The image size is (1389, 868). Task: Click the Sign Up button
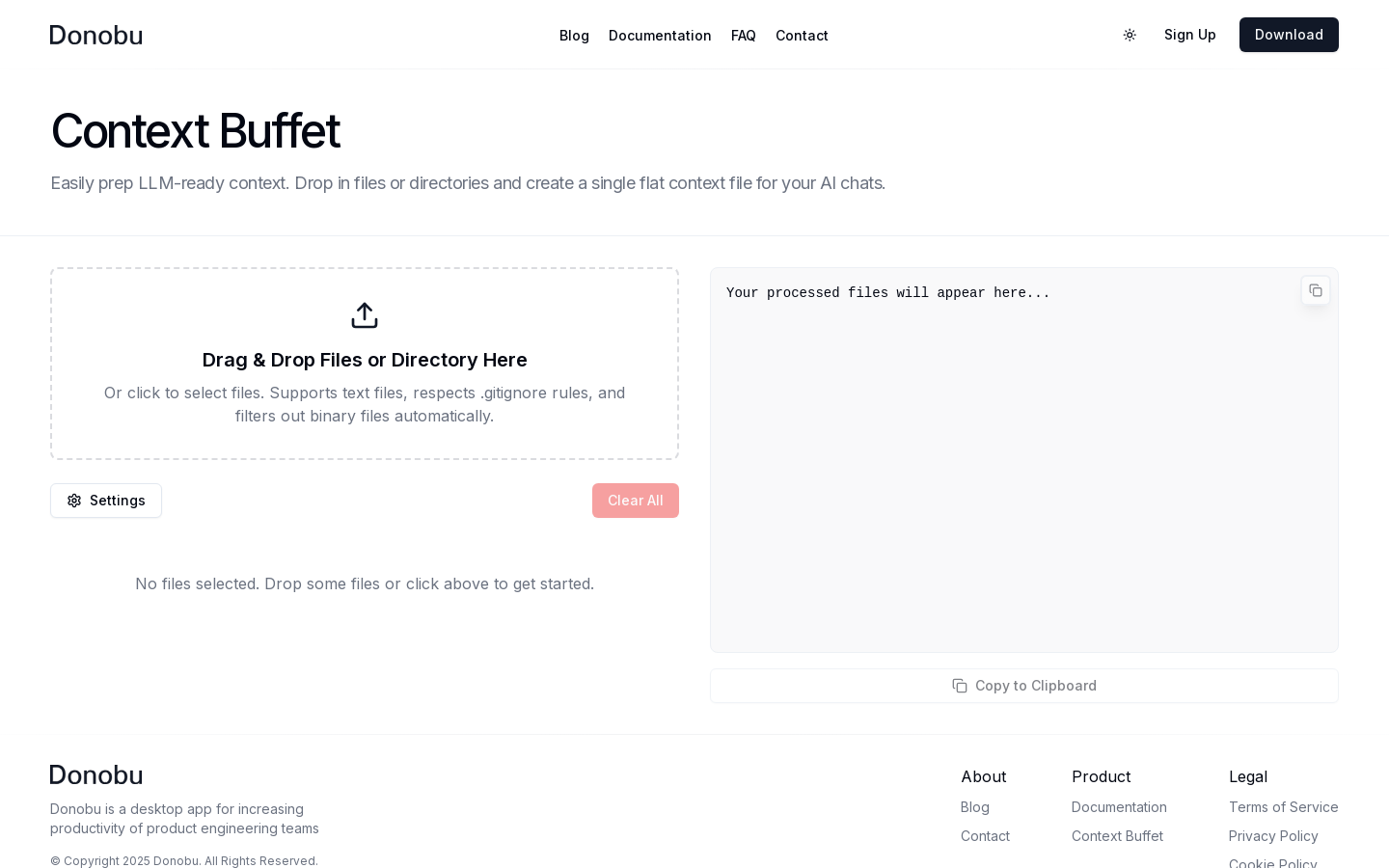[x=1189, y=35]
